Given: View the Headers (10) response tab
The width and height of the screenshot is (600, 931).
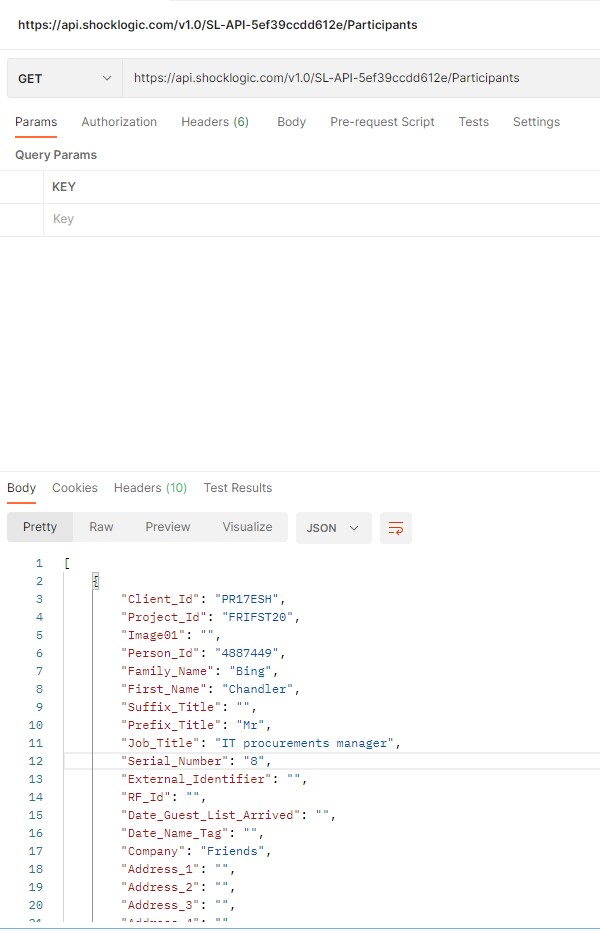Looking at the screenshot, I should [x=150, y=488].
